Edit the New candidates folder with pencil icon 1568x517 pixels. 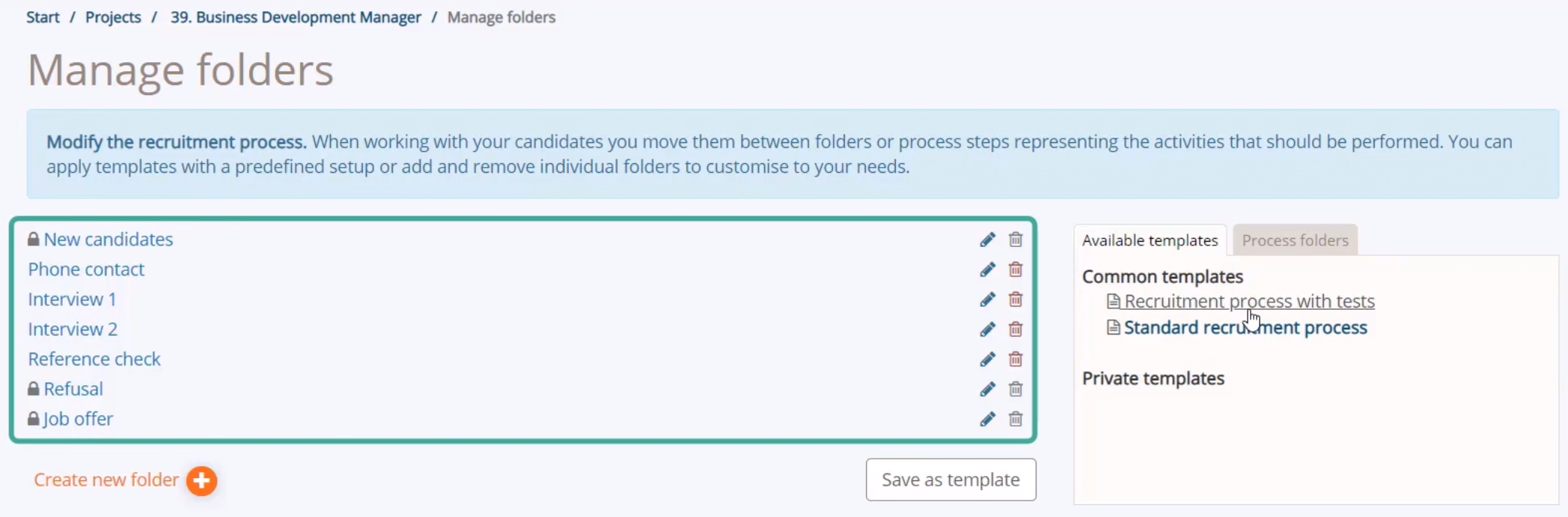(x=987, y=239)
